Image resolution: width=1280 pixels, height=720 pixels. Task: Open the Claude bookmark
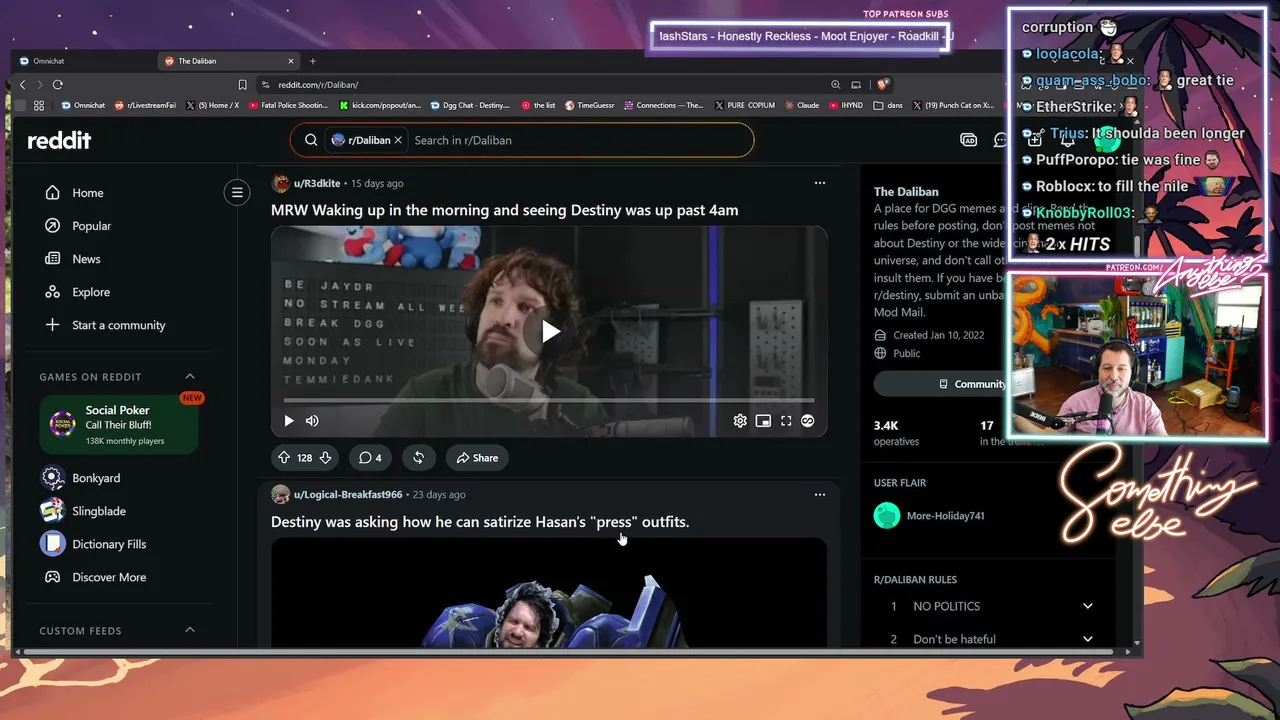802,105
